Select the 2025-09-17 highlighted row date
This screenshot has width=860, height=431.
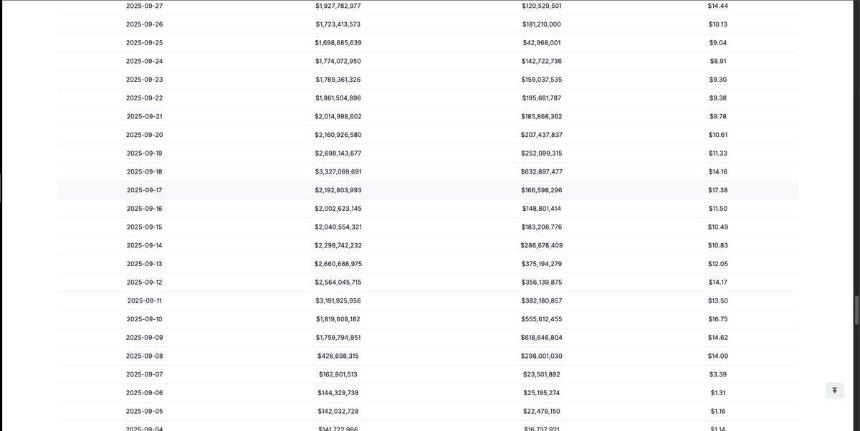coord(144,190)
